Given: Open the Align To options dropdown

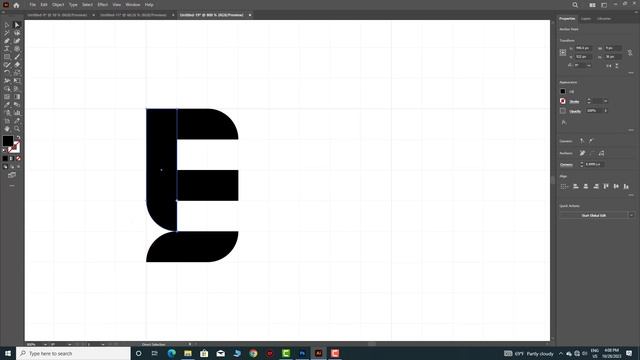Looking at the screenshot, I should [564, 187].
